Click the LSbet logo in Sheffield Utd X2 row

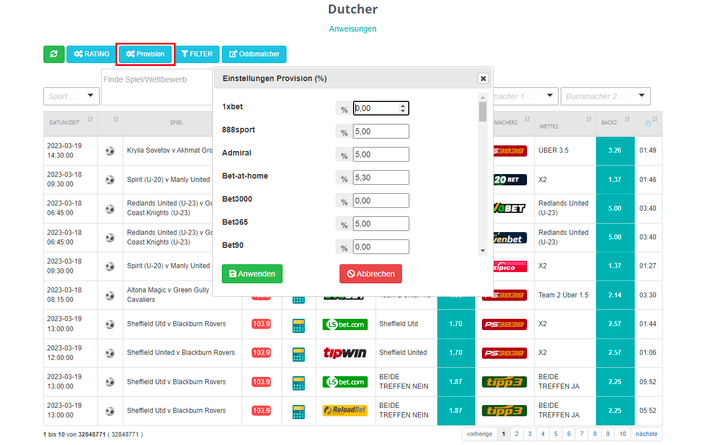pyautogui.click(x=345, y=324)
